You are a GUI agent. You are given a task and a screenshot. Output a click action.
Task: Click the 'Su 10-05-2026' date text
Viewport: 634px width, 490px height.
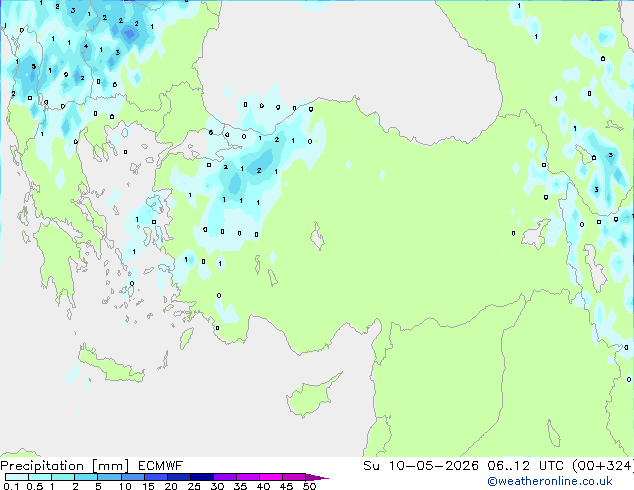click(x=421, y=466)
